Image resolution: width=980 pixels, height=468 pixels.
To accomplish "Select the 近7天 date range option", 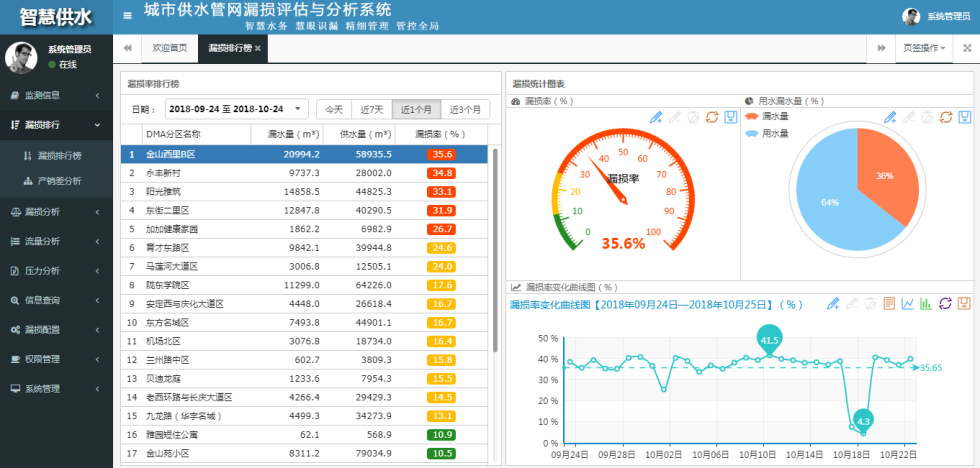I will pos(372,109).
